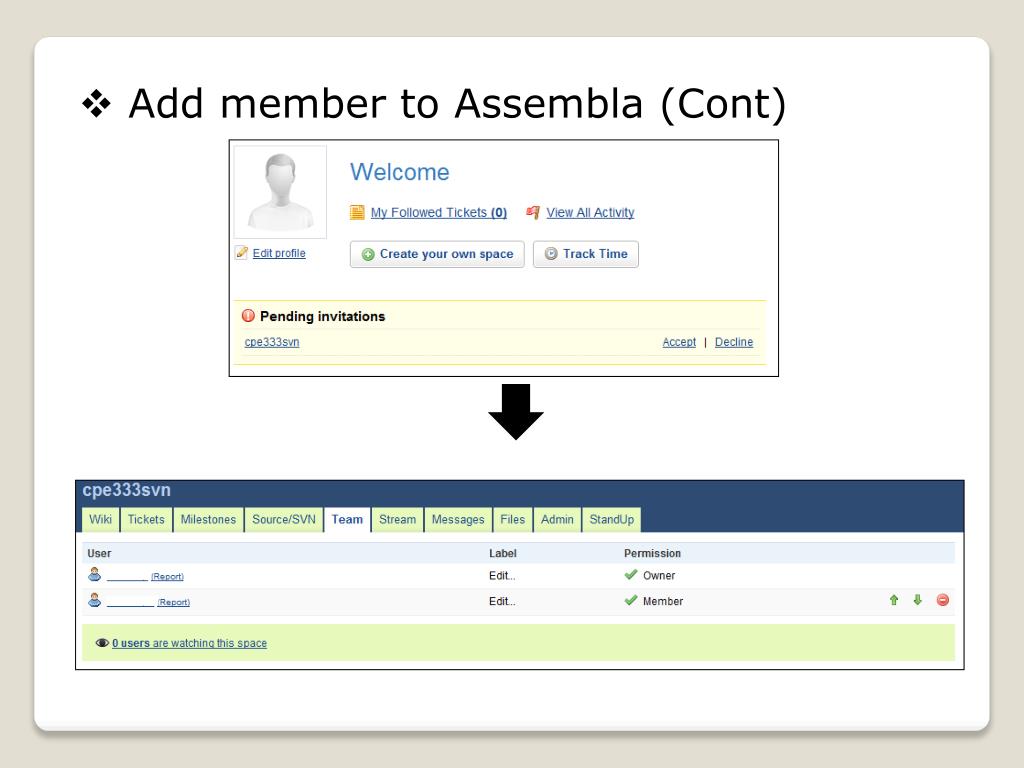Screen dimensions: 1024x768
Task: Click the profile avatar picture
Action: [x=280, y=191]
